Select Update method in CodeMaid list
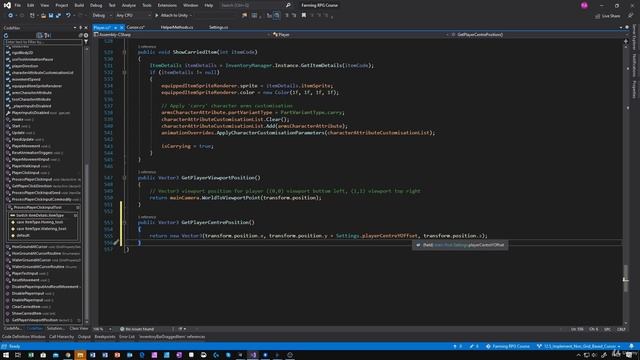The image size is (640, 360). tap(18, 133)
